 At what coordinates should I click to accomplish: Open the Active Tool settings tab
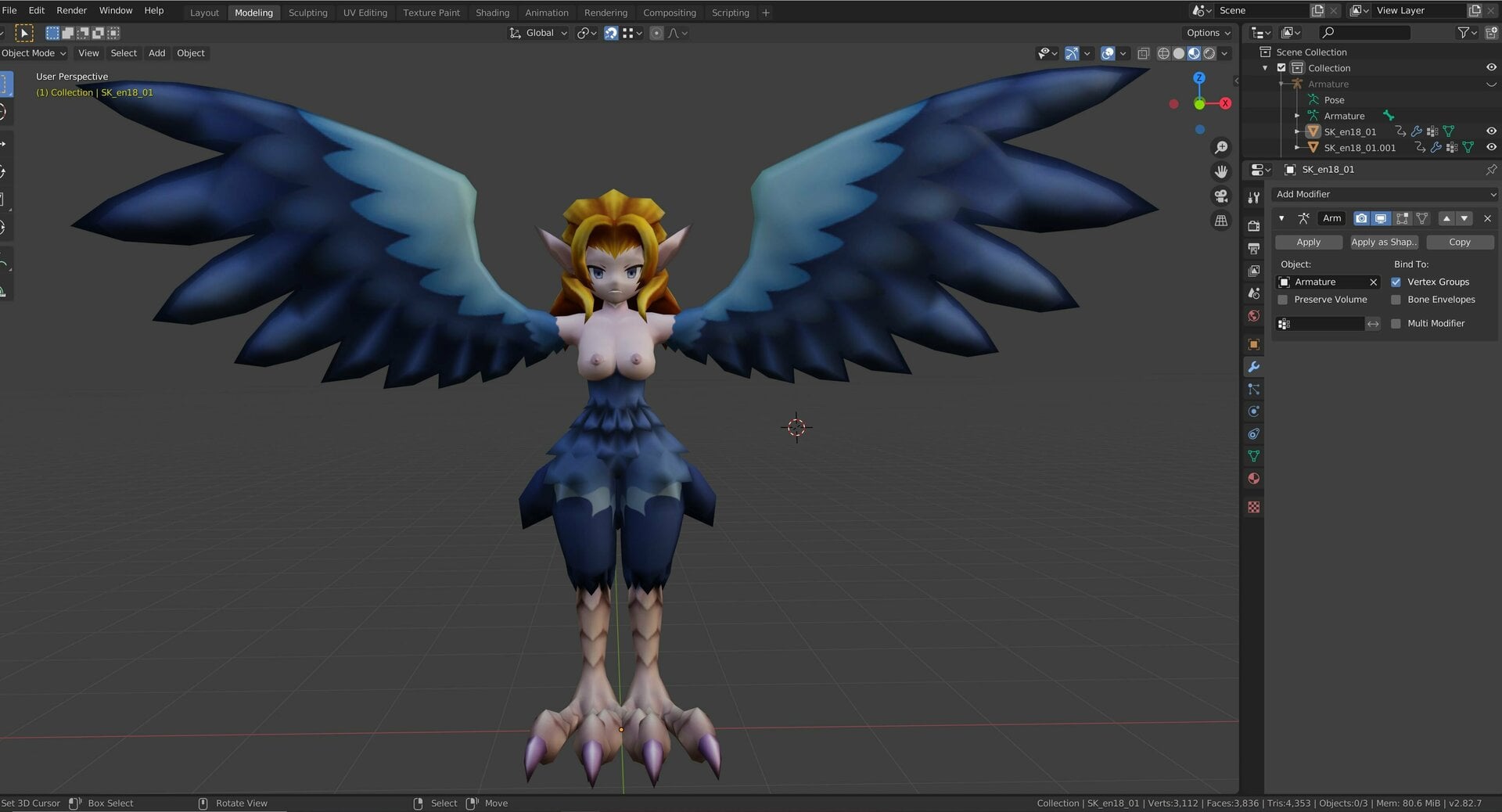click(1254, 198)
